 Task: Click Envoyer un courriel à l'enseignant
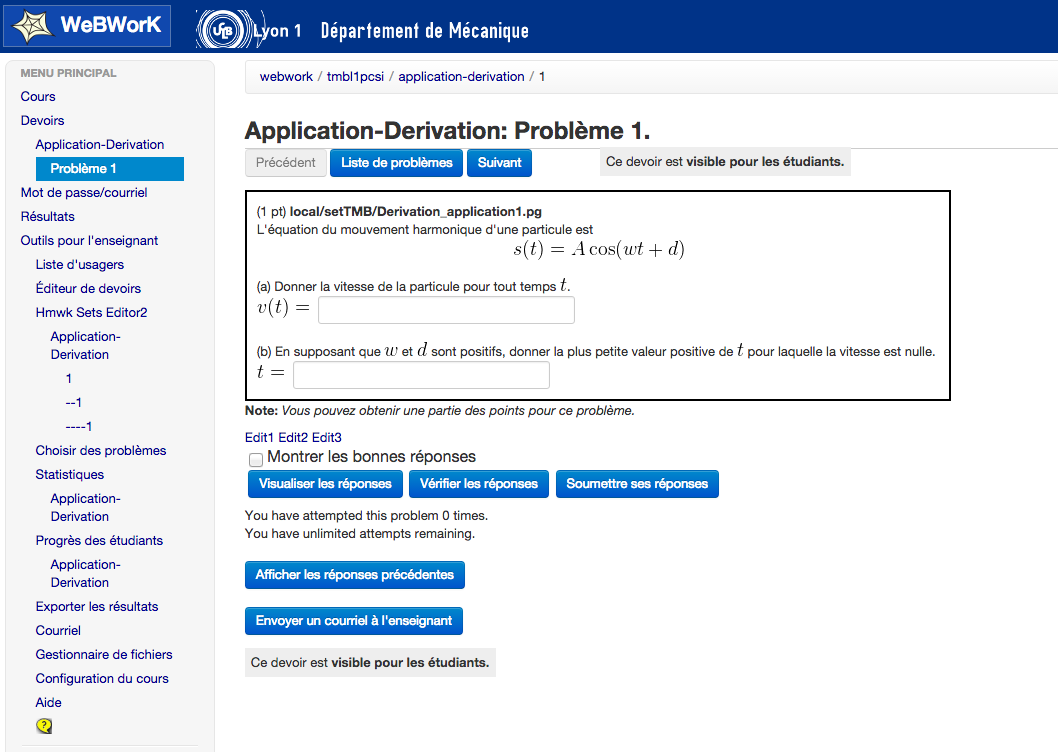tap(354, 621)
